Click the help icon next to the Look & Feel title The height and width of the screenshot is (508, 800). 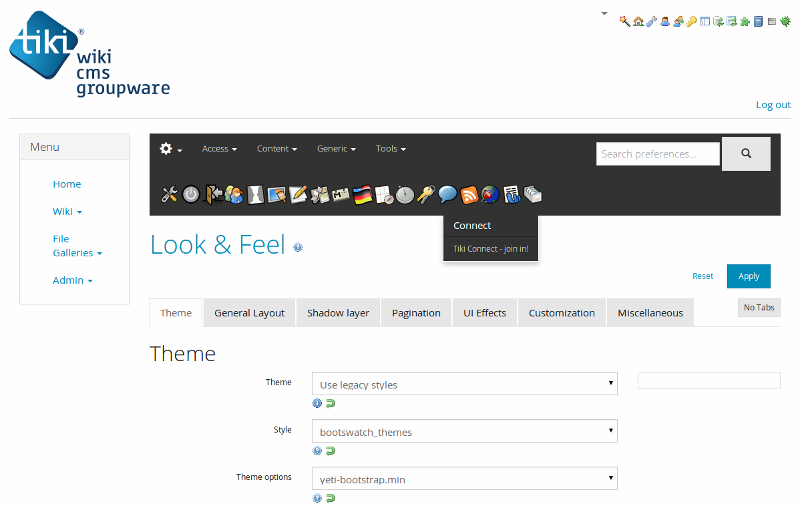click(x=298, y=247)
